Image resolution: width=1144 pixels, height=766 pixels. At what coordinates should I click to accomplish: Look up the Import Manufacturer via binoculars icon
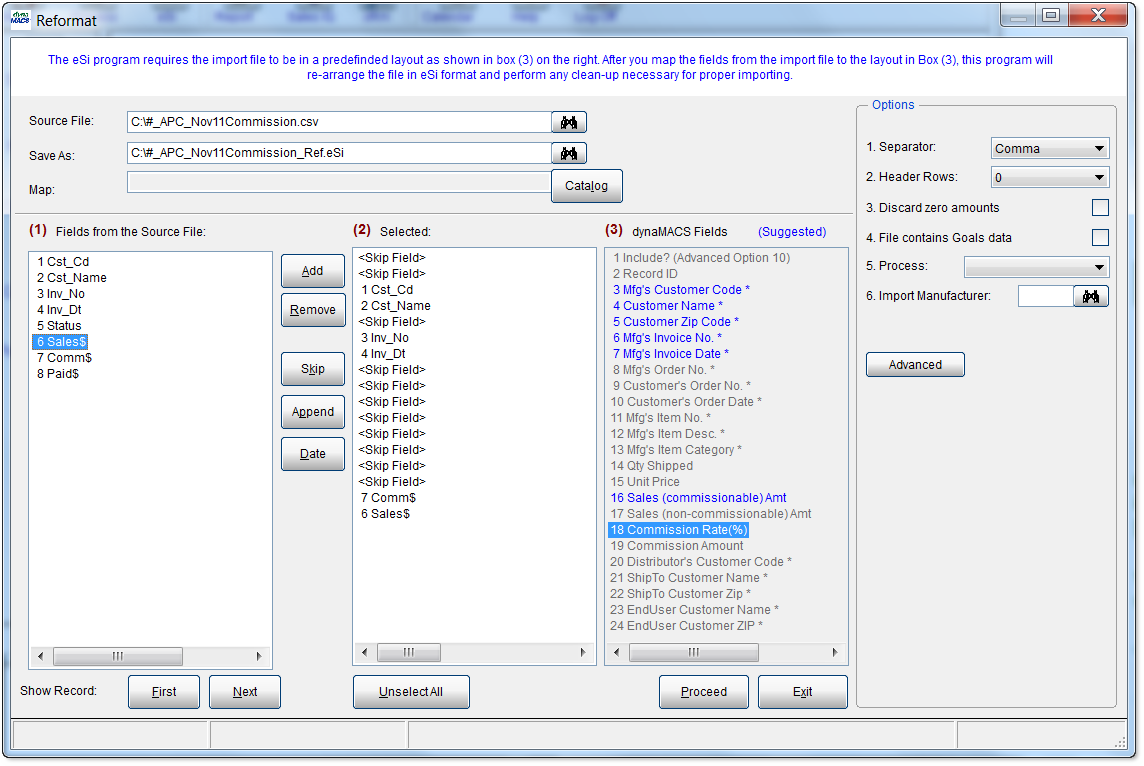coord(1091,296)
